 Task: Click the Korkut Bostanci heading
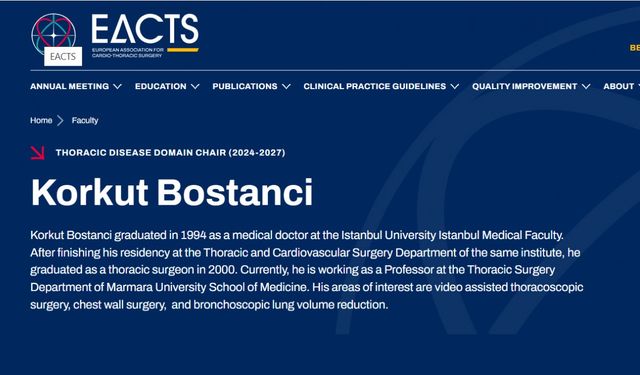click(172, 192)
